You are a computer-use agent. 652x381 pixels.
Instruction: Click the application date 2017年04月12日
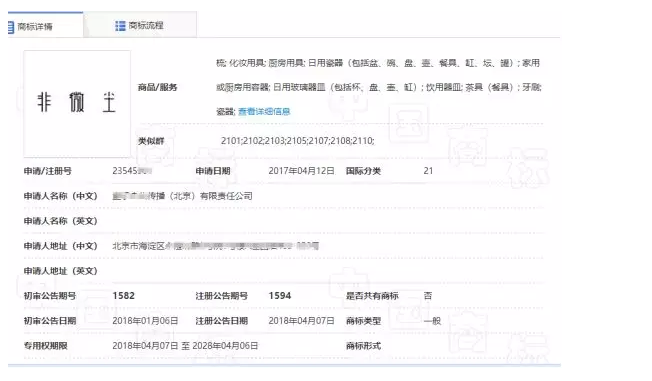pyautogui.click(x=301, y=171)
